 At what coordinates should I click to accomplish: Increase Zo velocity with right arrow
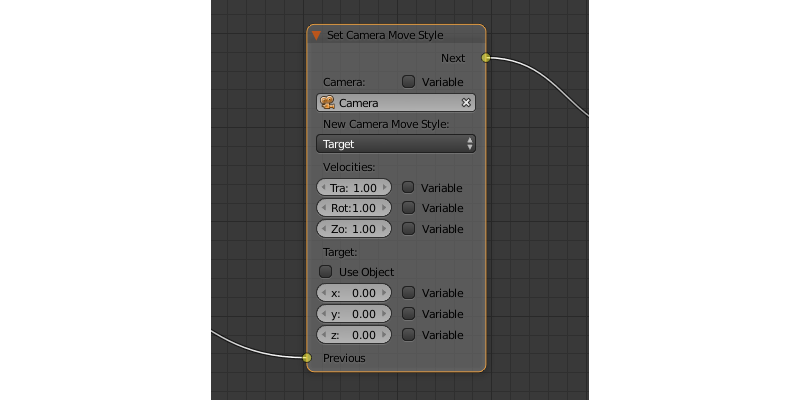385,229
